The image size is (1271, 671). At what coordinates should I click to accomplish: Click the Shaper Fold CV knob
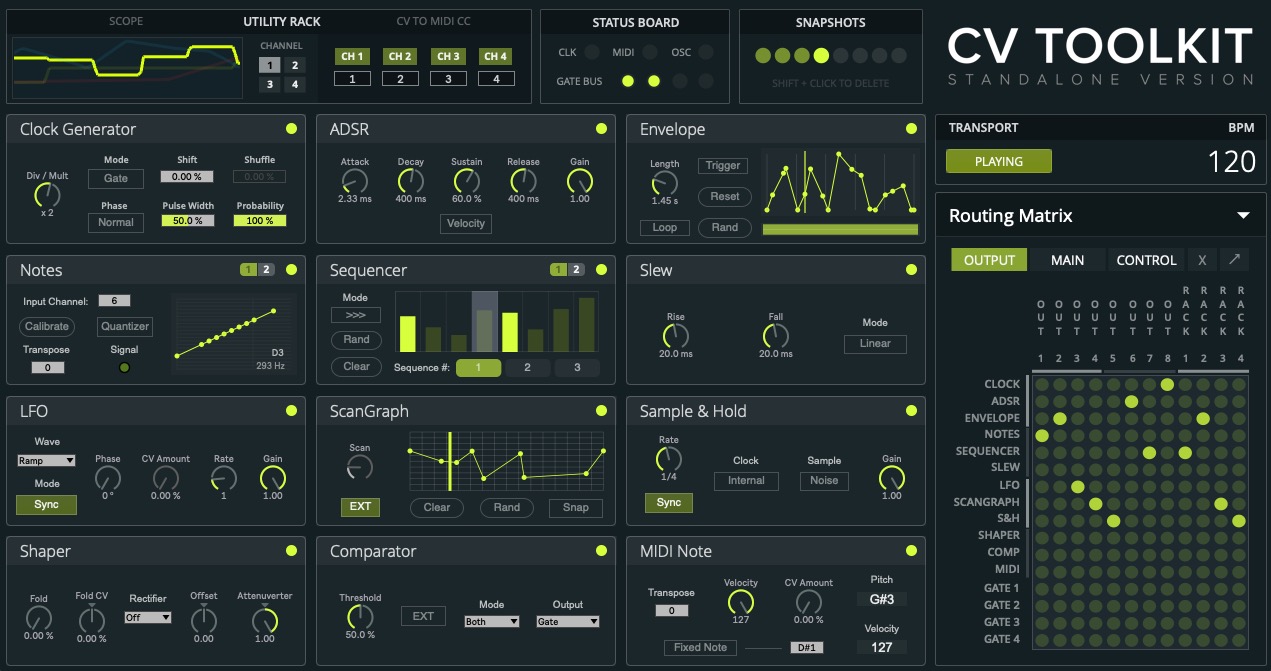point(91,618)
